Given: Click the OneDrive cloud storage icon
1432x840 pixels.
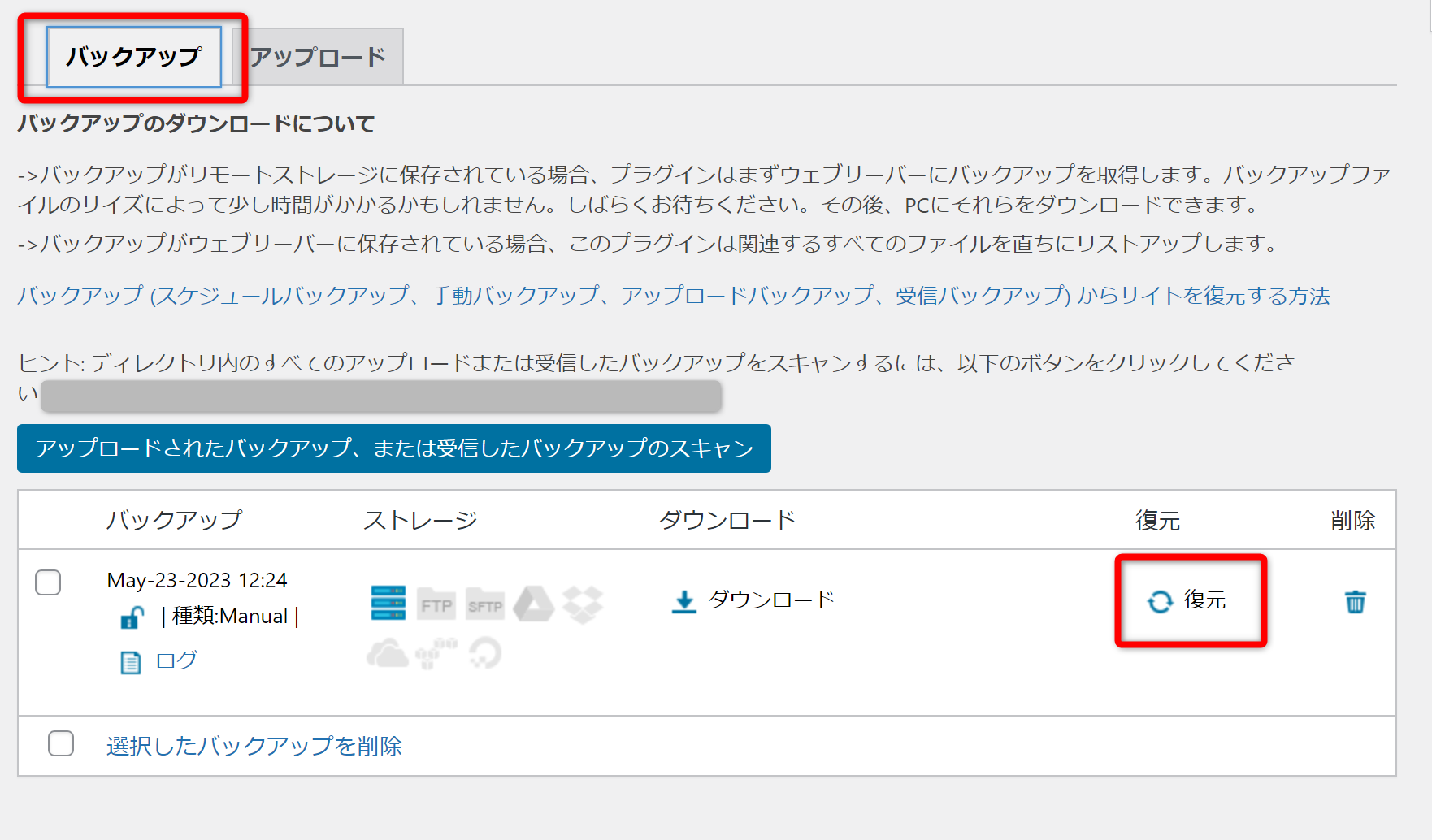Looking at the screenshot, I should tap(387, 653).
